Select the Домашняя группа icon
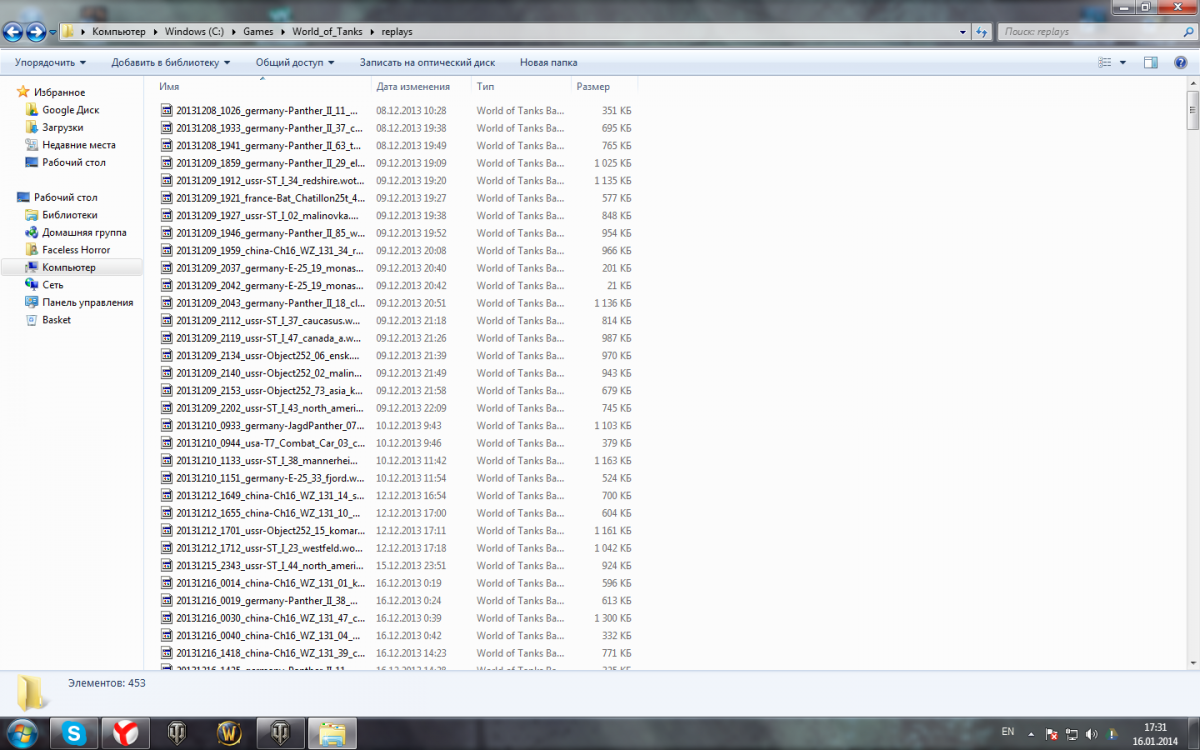 (x=33, y=232)
